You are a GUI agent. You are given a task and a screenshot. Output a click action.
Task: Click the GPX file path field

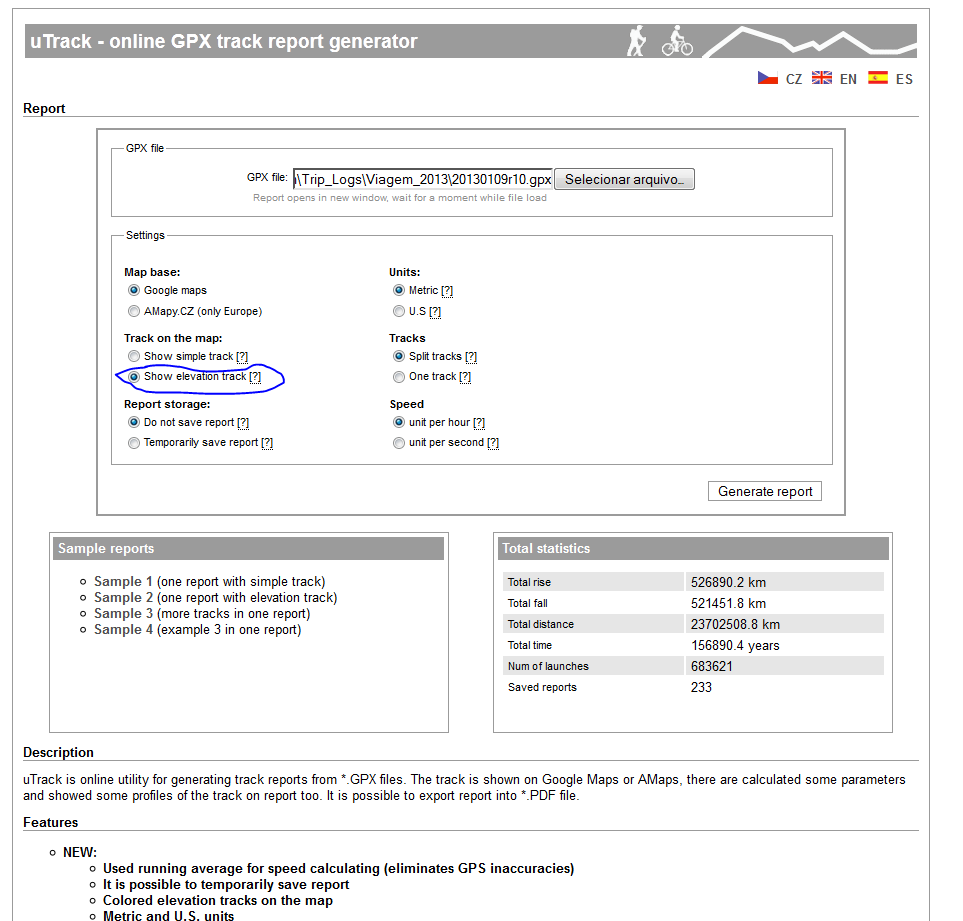click(422, 180)
